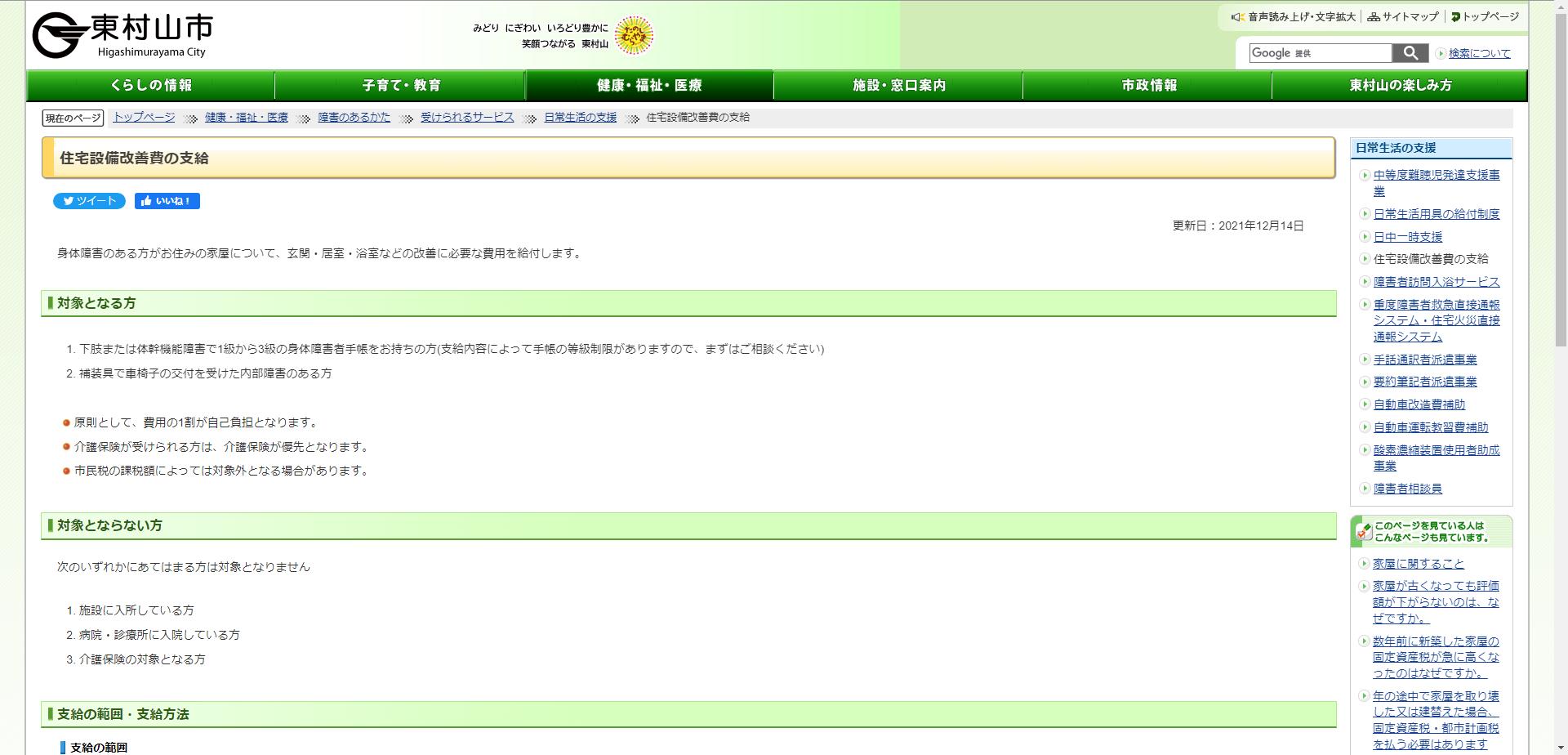This screenshot has width=1568, height=755.
Task: Open 音声読み上げ・文字拡大 speaker option
Action: point(1293,16)
